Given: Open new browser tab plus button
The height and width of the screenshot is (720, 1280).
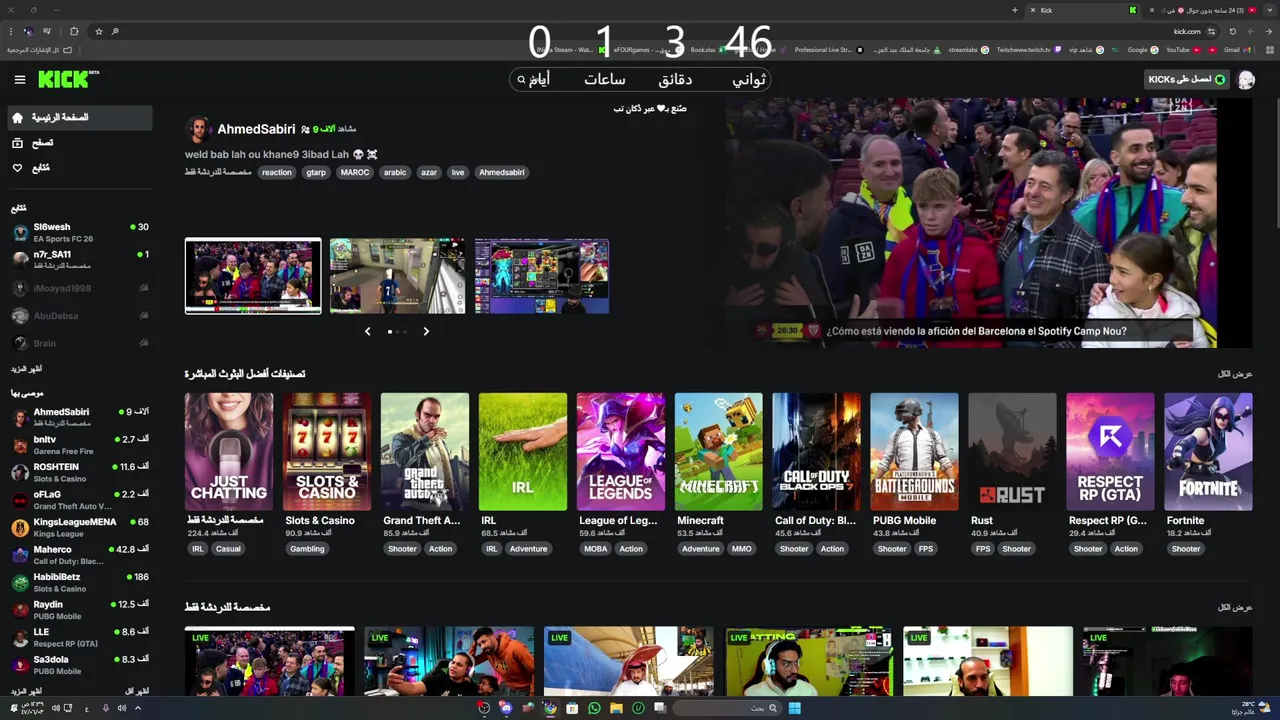Looking at the screenshot, I should [1014, 10].
